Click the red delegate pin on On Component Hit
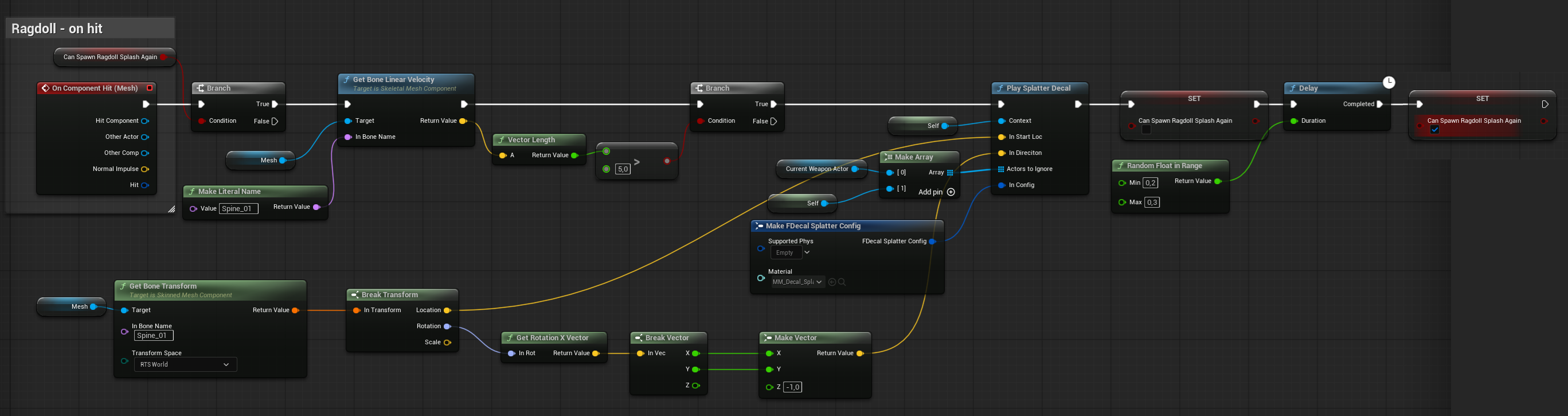Image resolution: width=1568 pixels, height=416 pixels. coord(150,88)
